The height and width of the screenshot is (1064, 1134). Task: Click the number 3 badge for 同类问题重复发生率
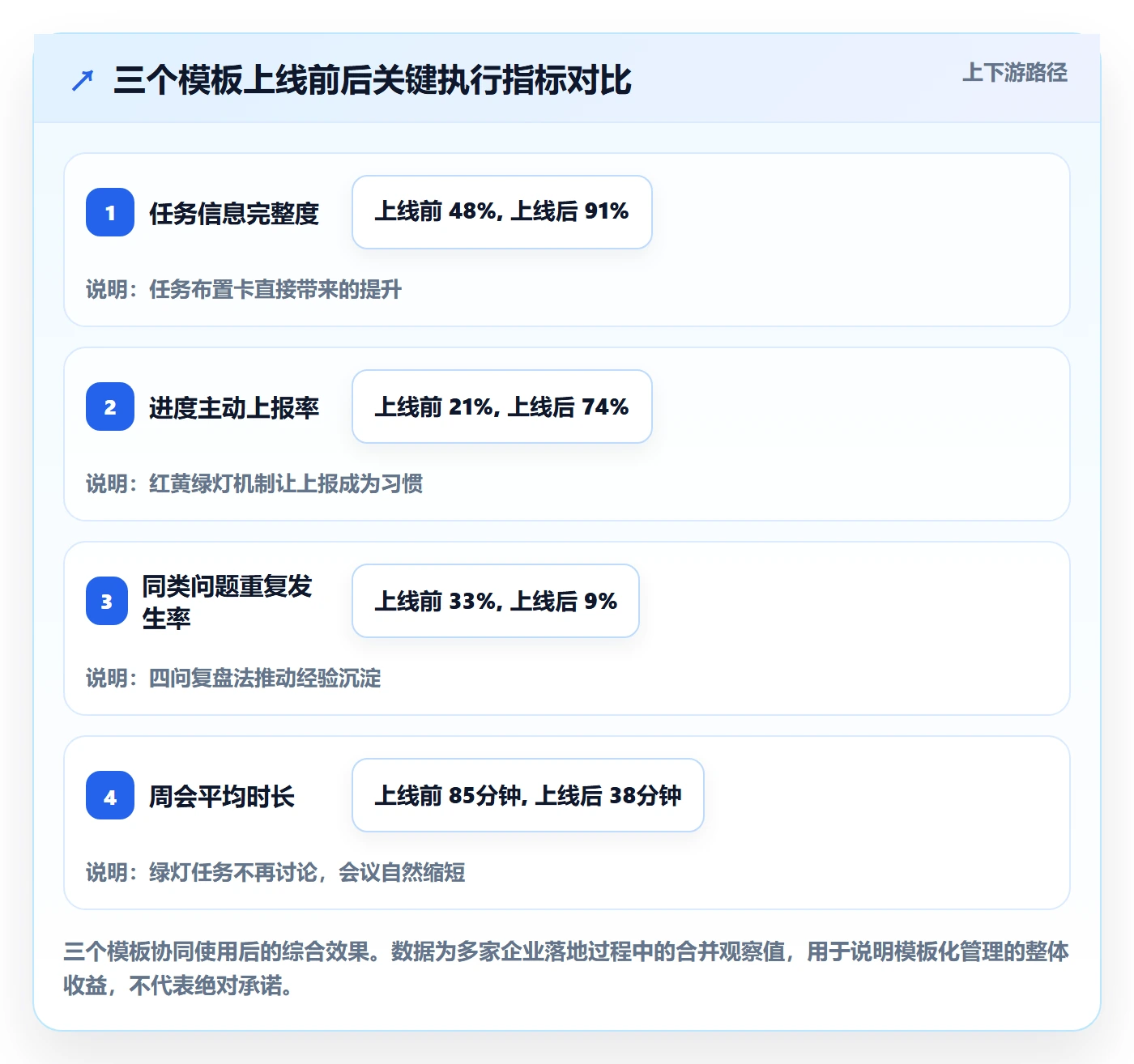(107, 601)
